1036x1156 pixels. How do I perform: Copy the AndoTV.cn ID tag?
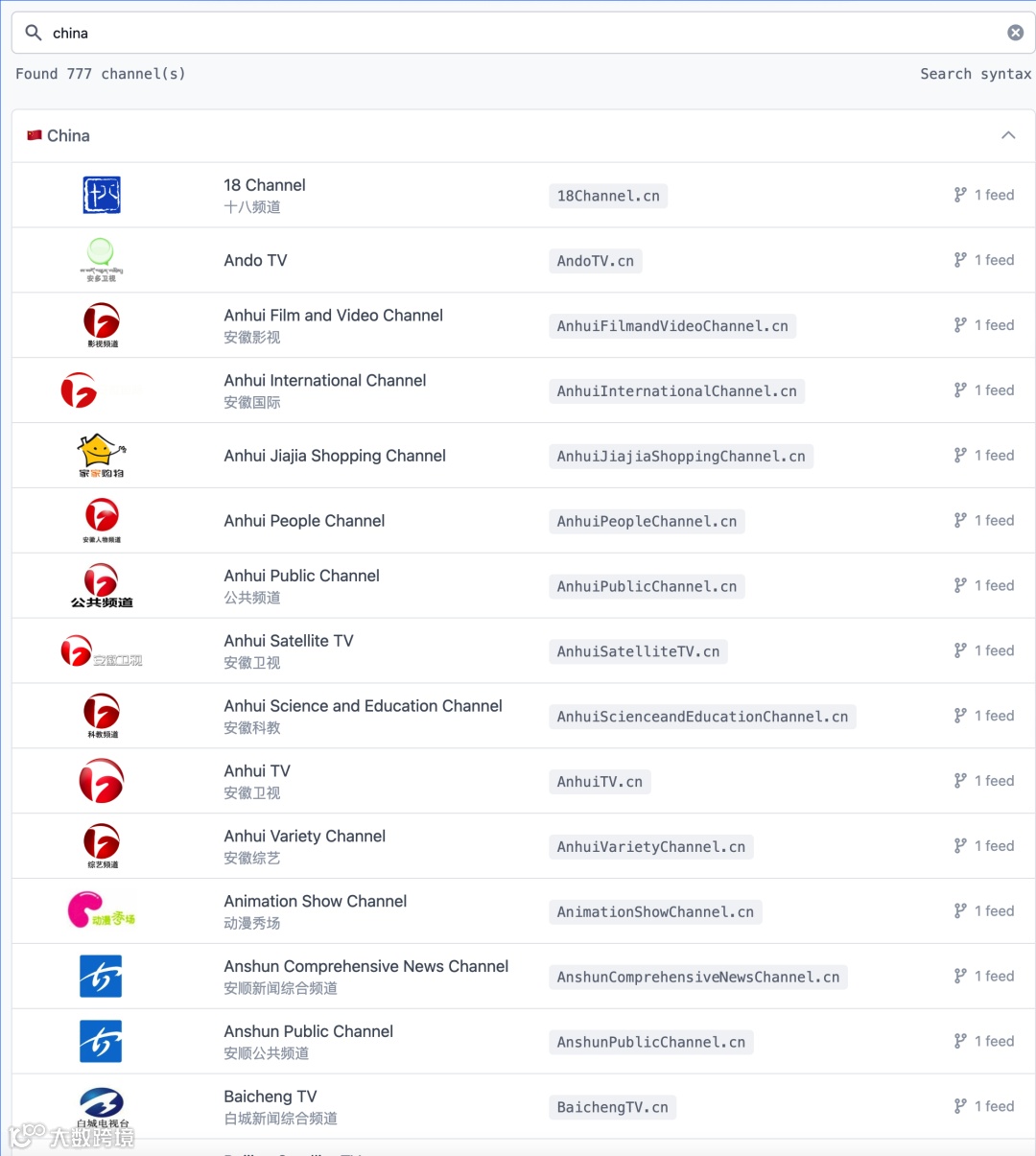[596, 261]
